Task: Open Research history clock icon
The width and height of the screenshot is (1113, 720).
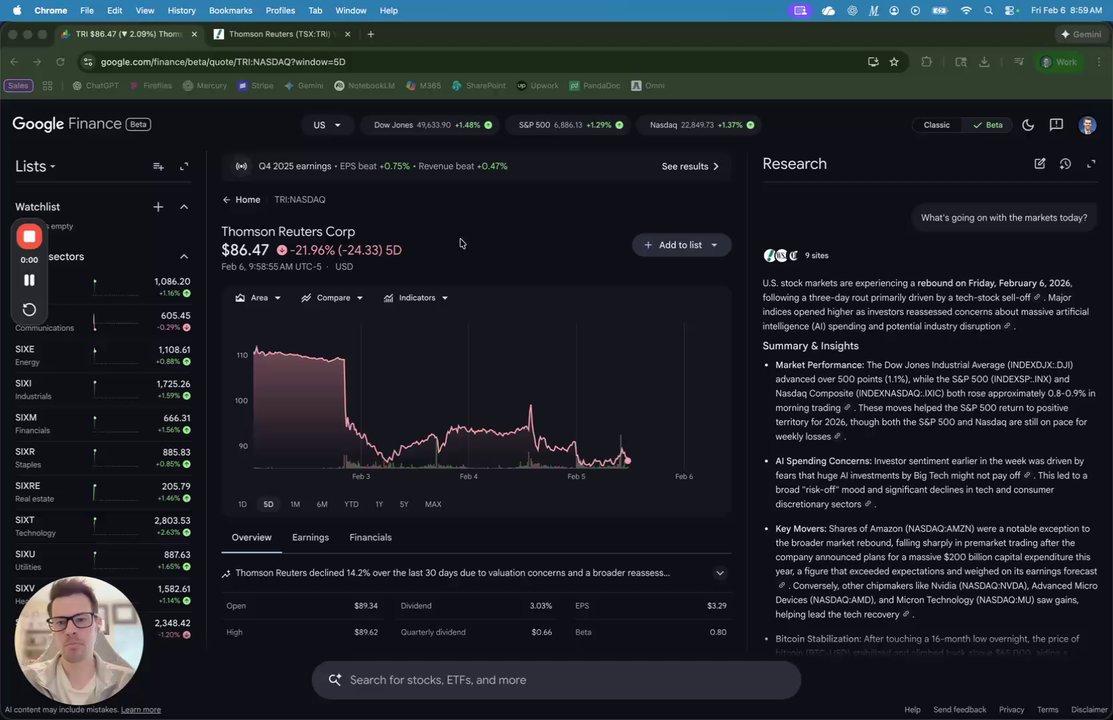Action: 1065,164
